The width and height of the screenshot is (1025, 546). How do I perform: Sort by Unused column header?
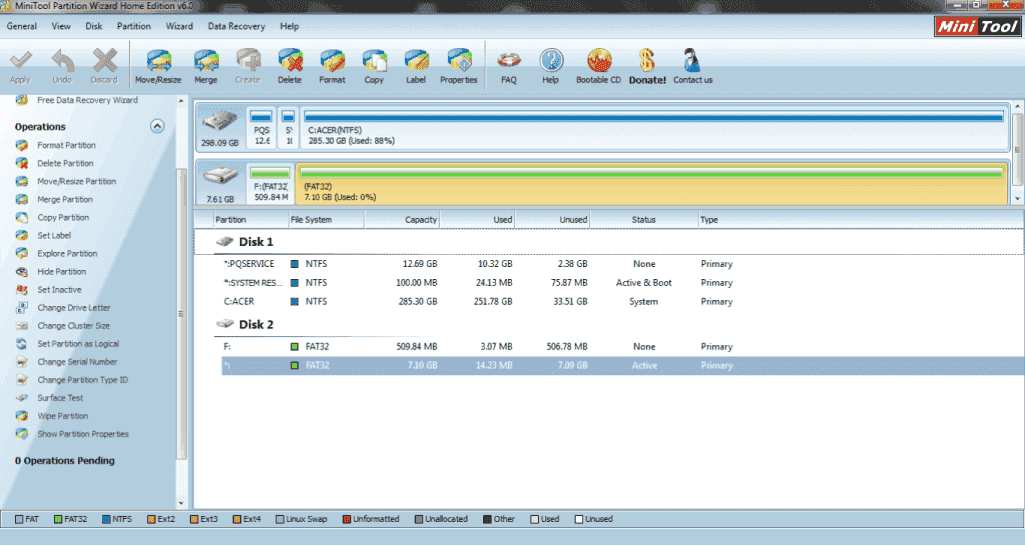(x=552, y=220)
